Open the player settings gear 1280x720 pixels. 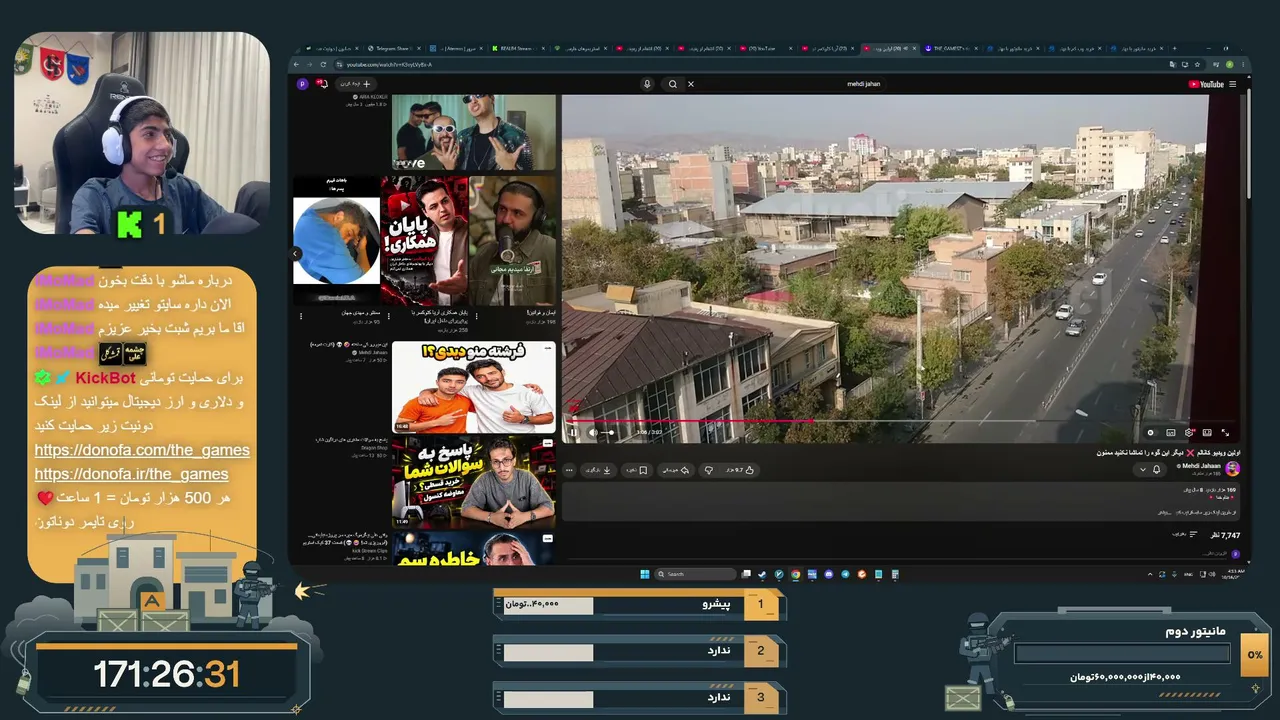coord(1189,432)
